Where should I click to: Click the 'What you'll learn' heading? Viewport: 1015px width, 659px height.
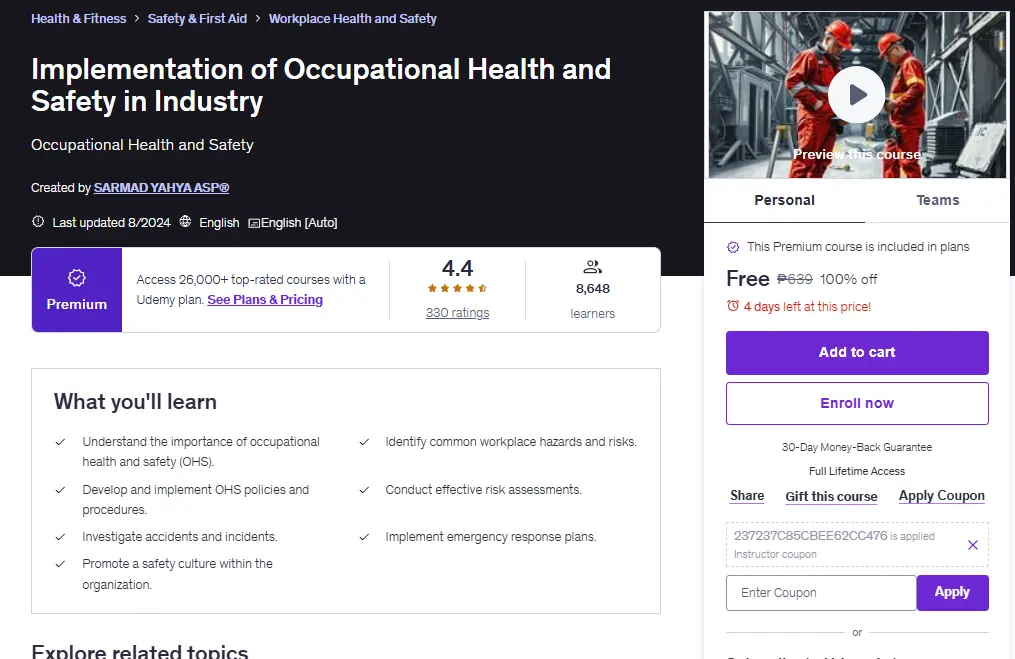[135, 402]
